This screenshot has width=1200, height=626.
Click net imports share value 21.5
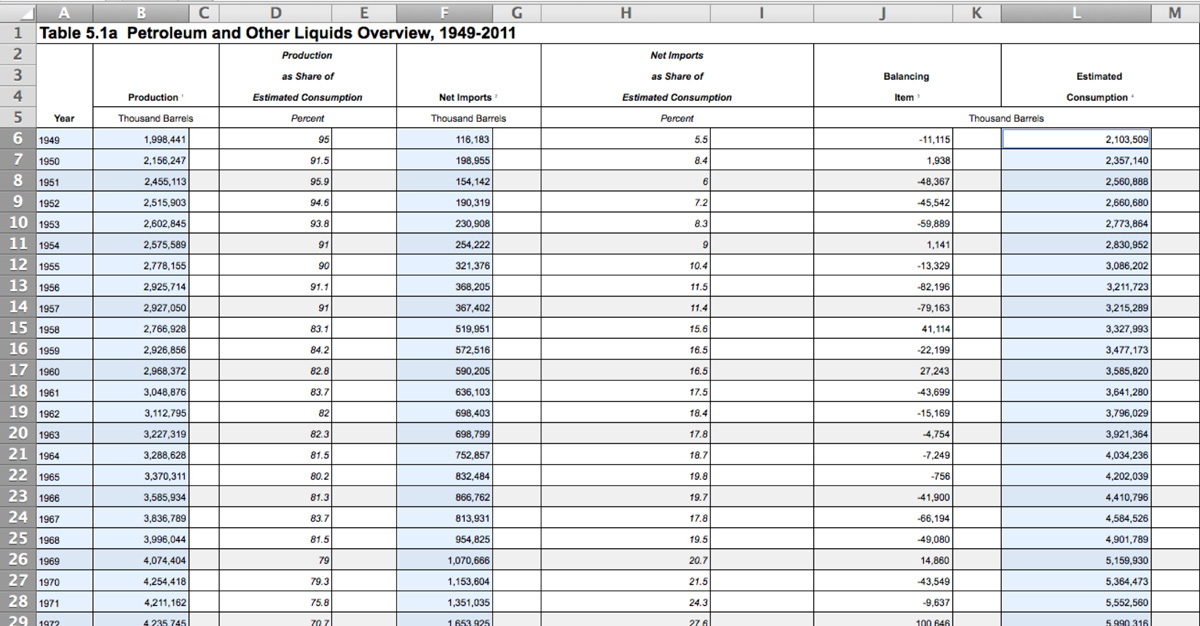[x=626, y=580]
